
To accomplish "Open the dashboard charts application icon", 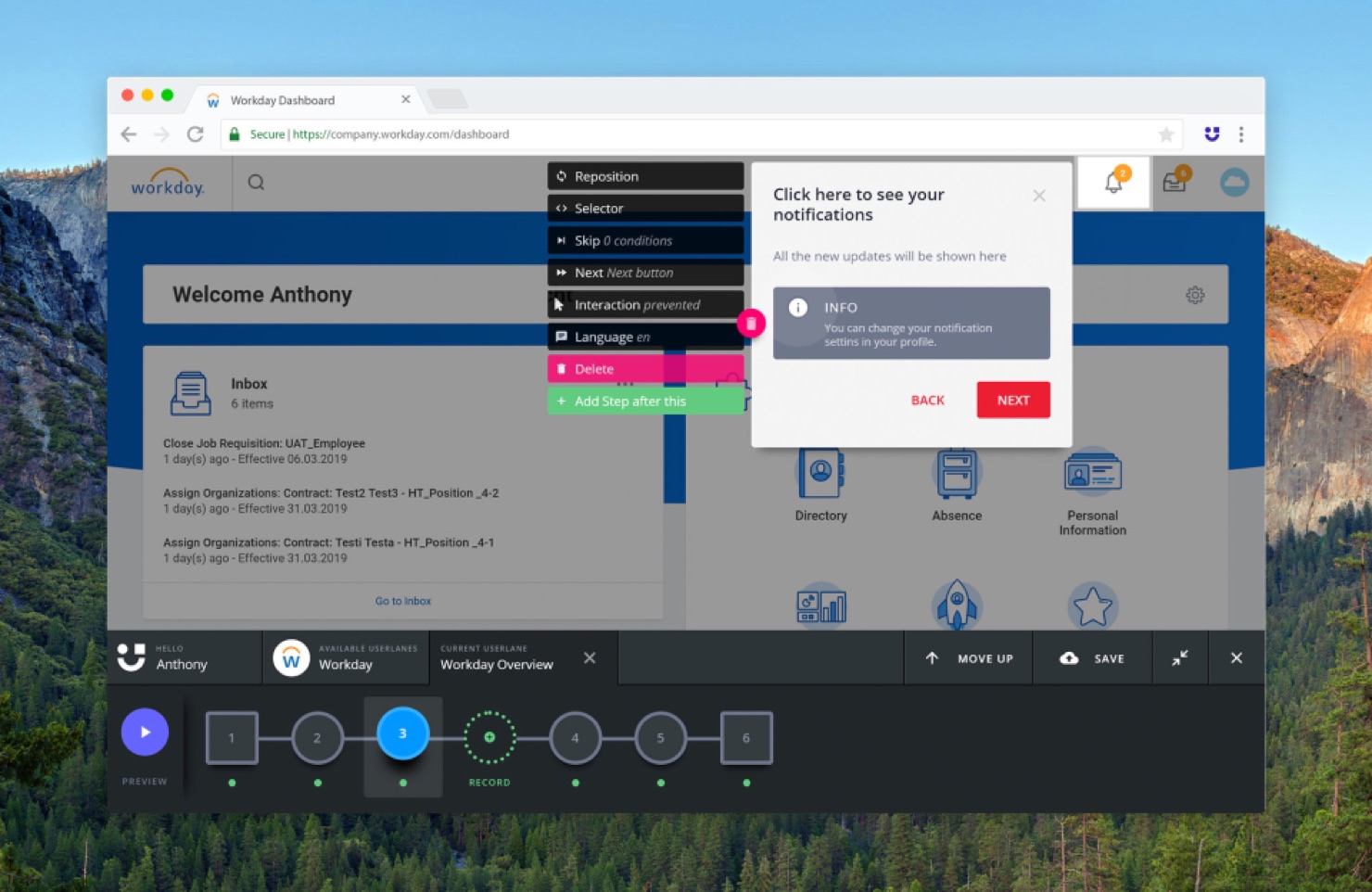I will pyautogui.click(x=820, y=606).
